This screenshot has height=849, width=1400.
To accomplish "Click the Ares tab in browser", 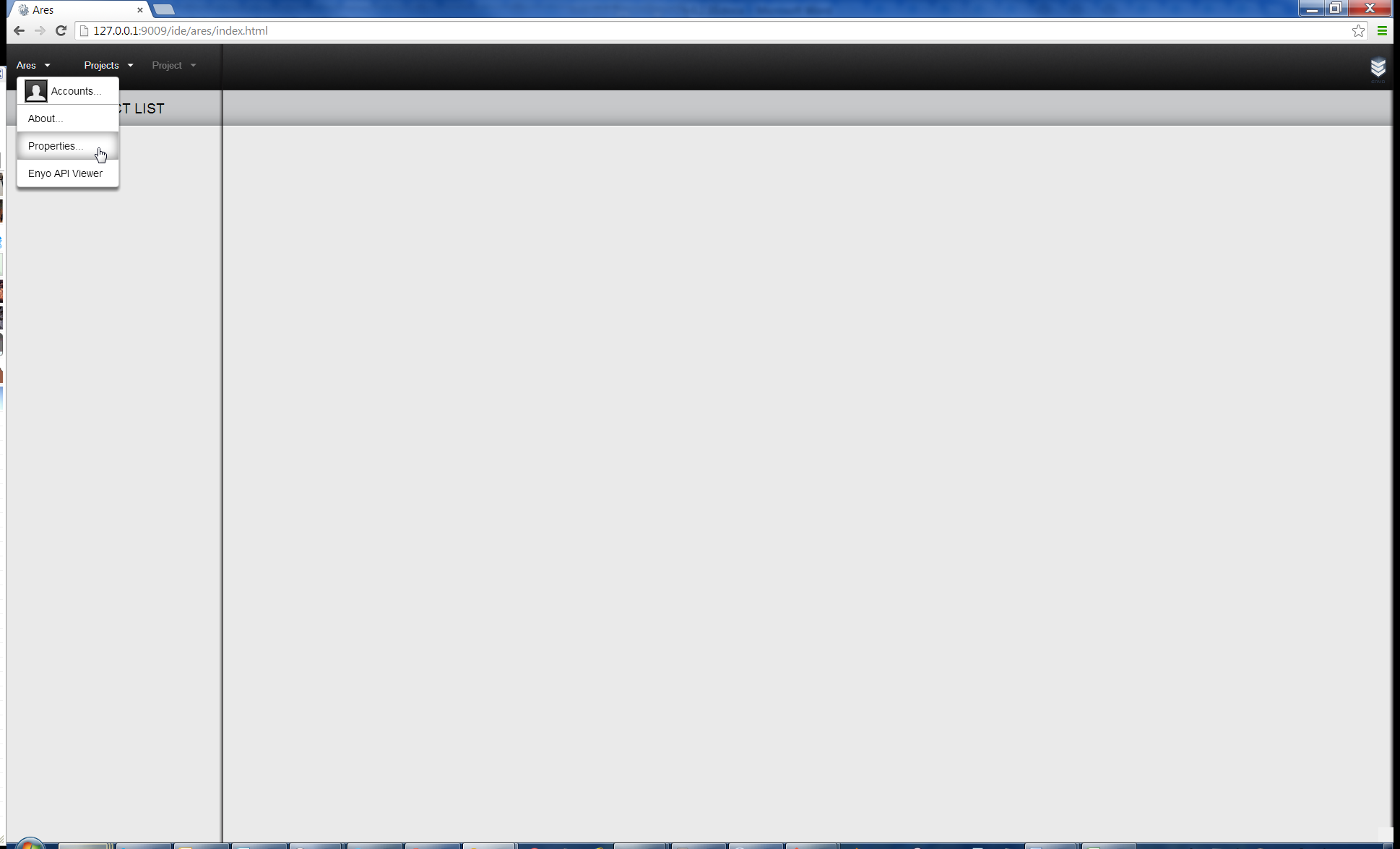I will pos(75,10).
